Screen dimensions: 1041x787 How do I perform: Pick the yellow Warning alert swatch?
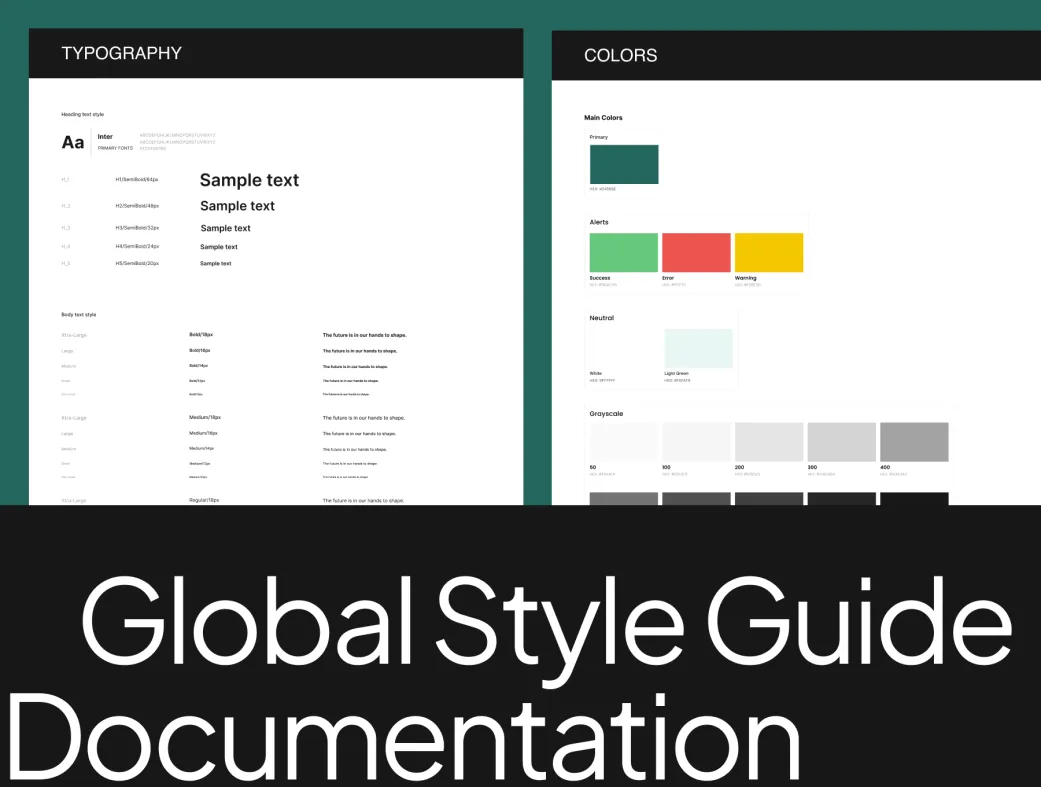click(x=769, y=252)
